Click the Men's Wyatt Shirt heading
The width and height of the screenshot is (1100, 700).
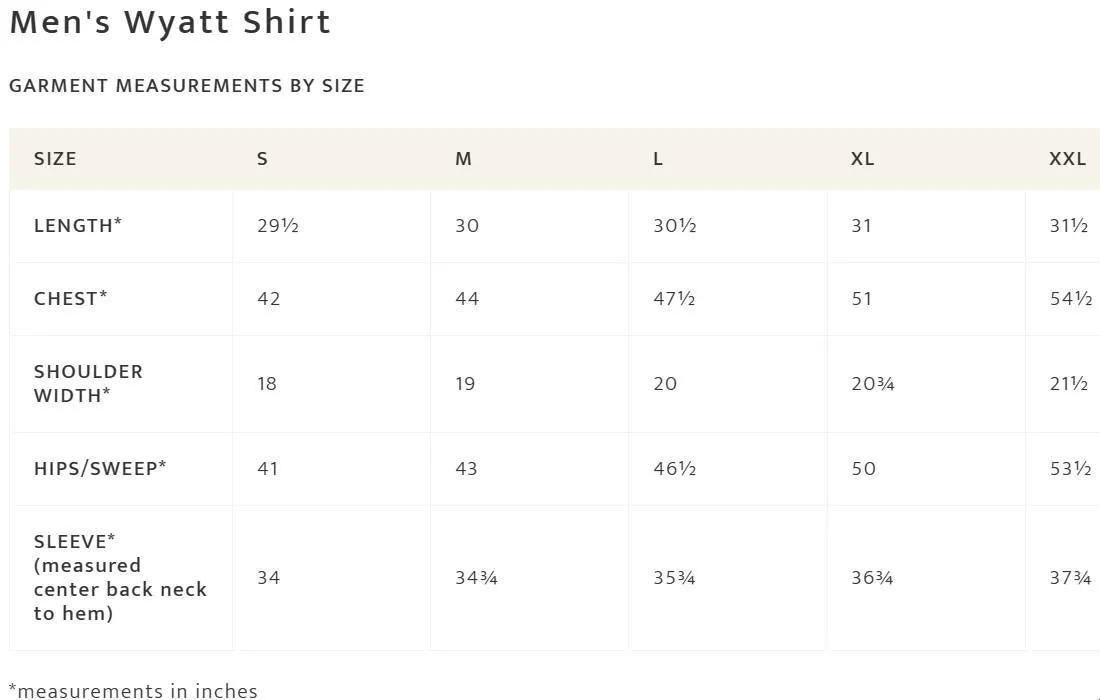pyautogui.click(x=170, y=22)
